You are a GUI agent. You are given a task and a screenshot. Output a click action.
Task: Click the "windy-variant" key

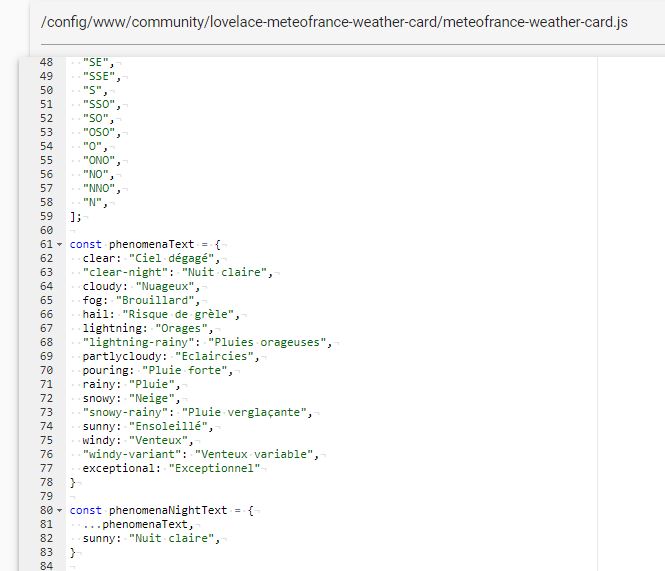click(132, 454)
